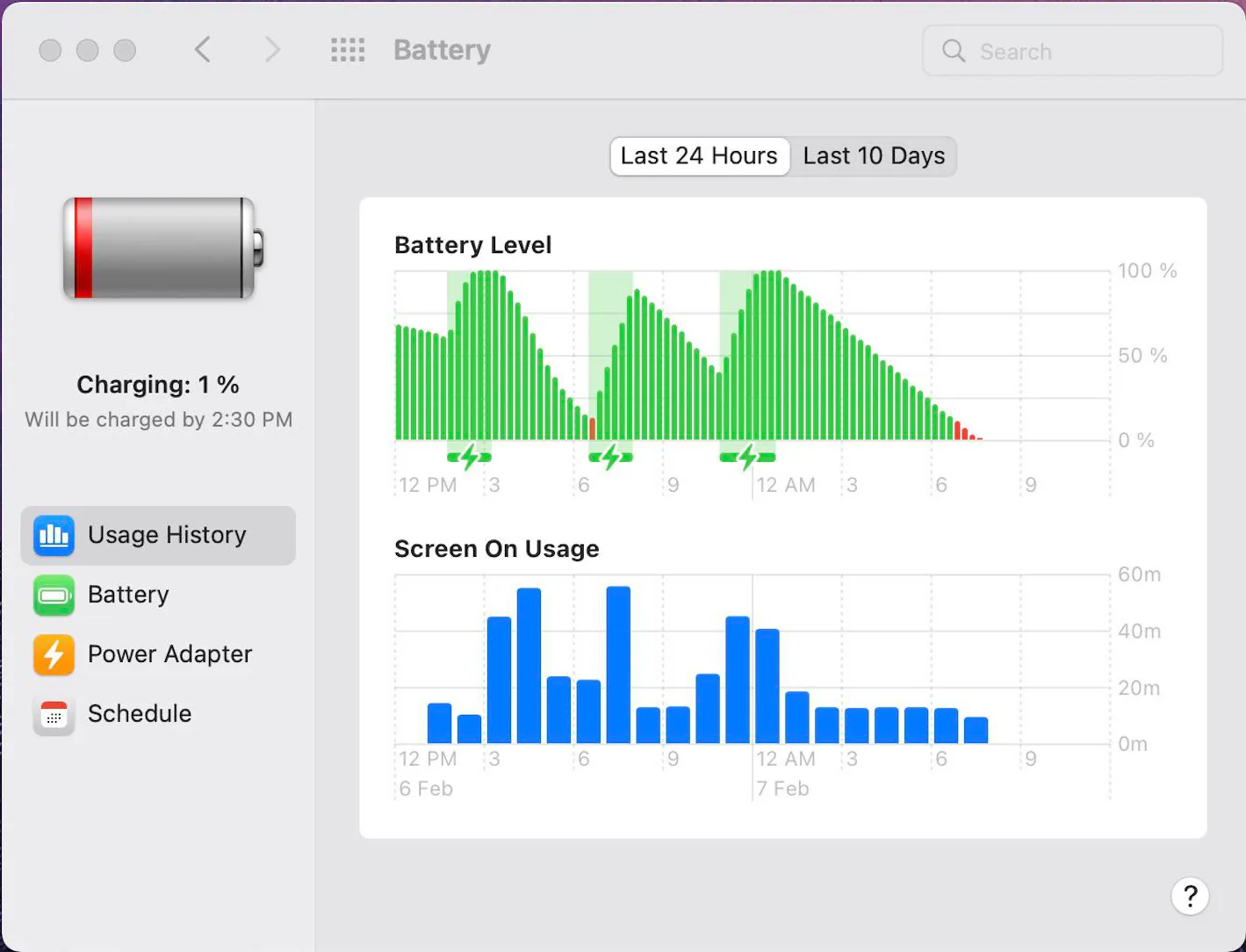The height and width of the screenshot is (952, 1246).
Task: Click the green Battery sidebar icon
Action: pos(54,595)
